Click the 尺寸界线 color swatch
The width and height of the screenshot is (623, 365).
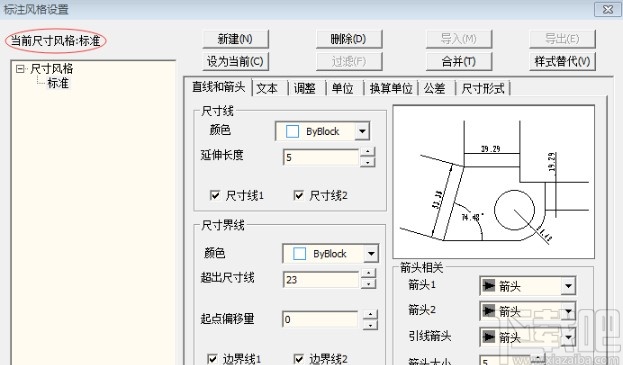pyautogui.click(x=299, y=254)
